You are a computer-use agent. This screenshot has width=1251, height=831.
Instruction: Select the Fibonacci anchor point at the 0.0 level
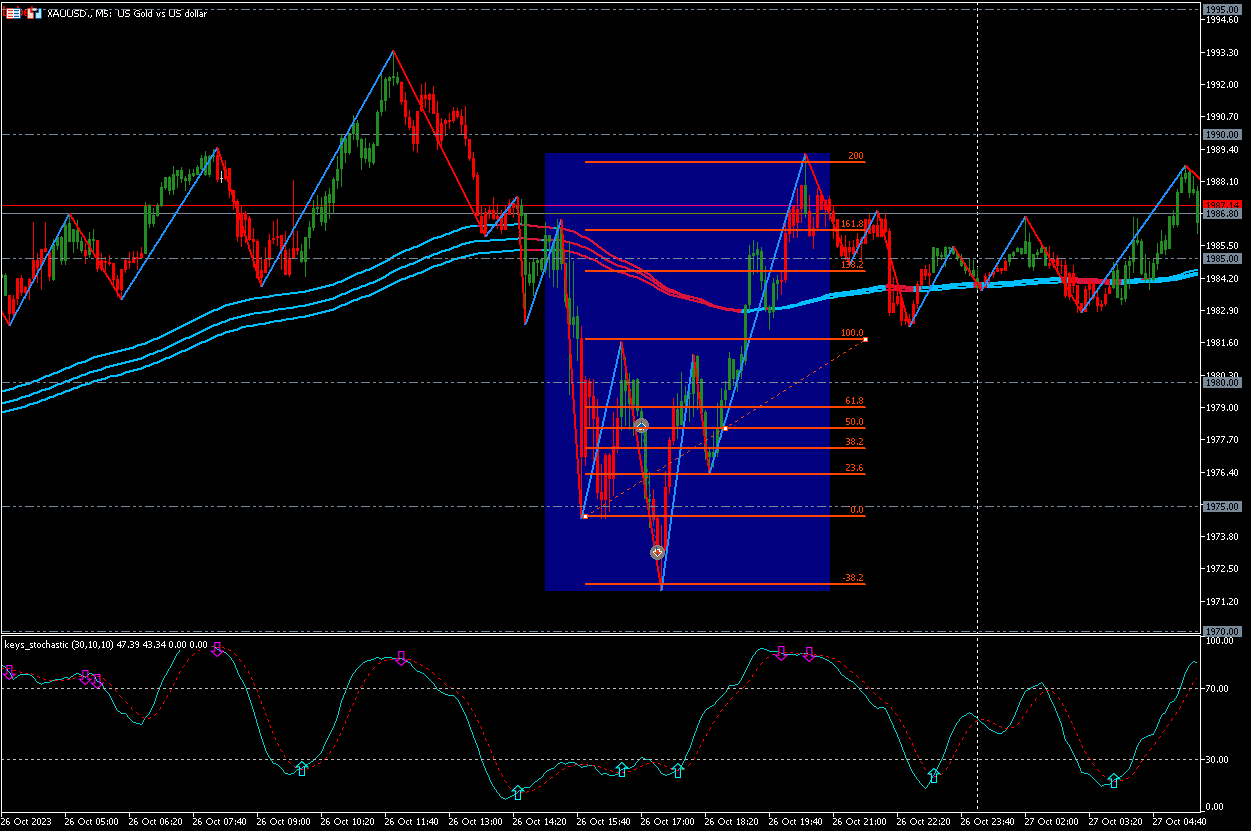(x=584, y=516)
